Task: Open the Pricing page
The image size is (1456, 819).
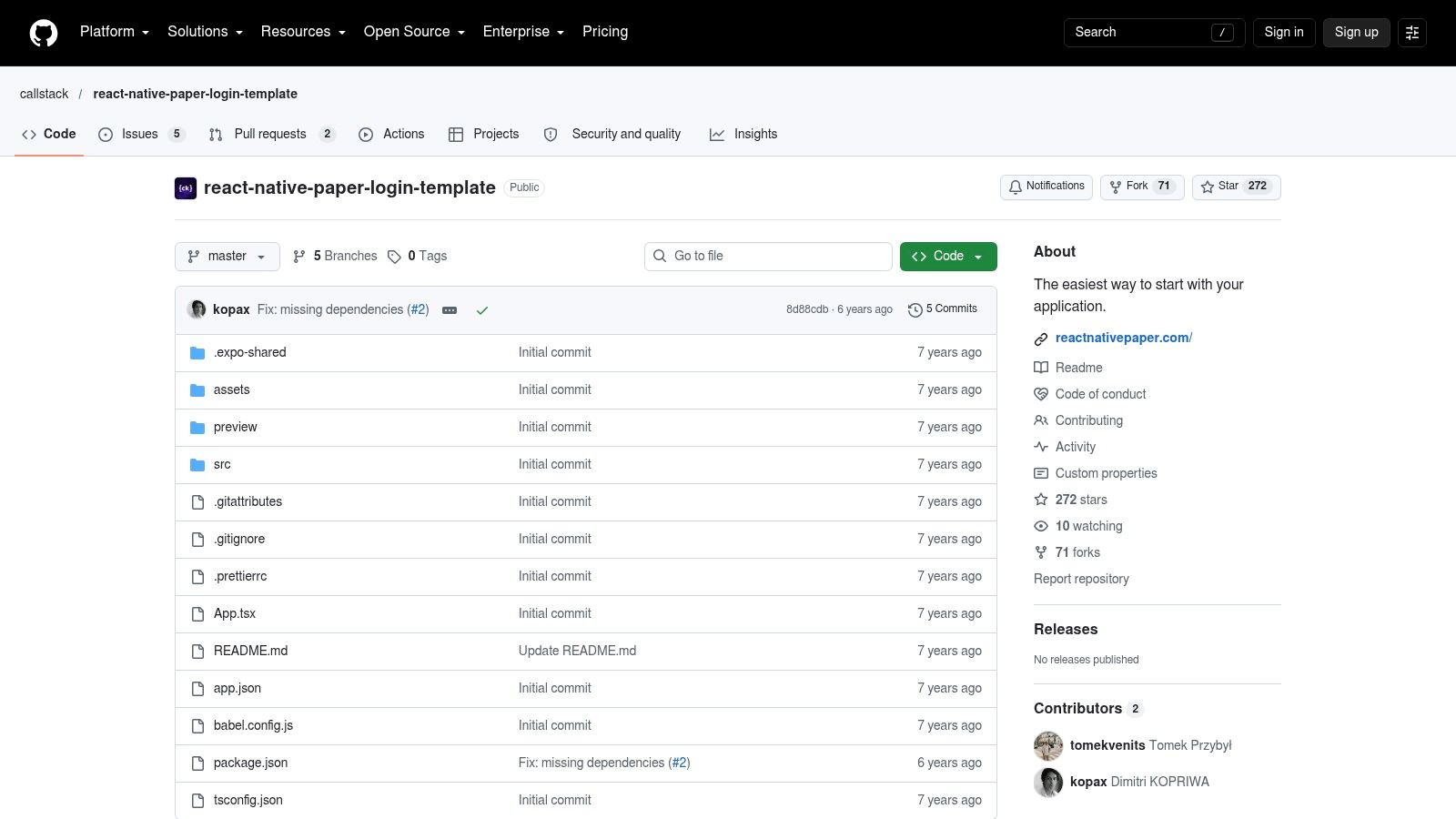Action: click(605, 32)
